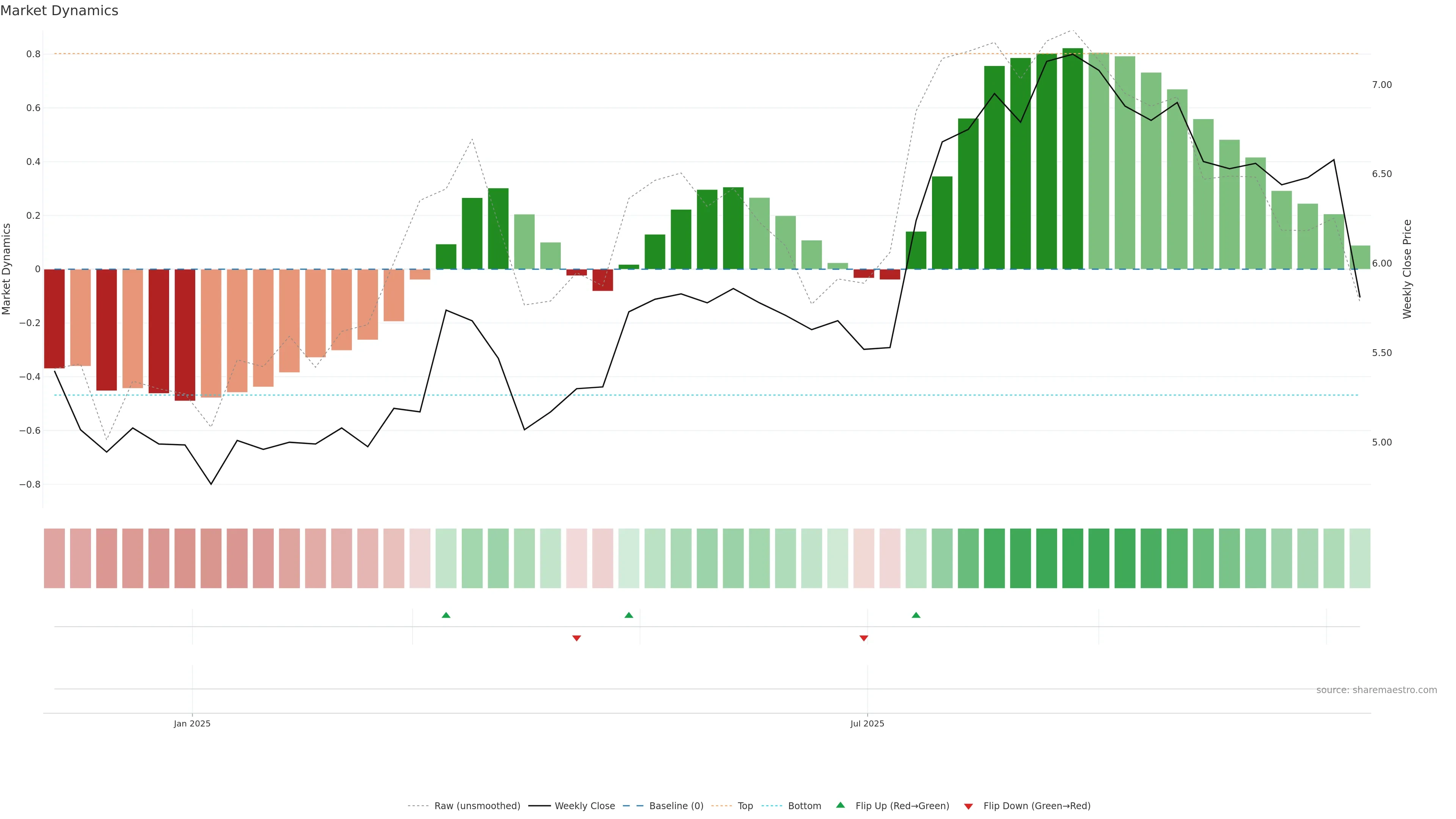The image size is (1456, 819).
Task: Click the Market Dynamics chart title
Action: click(60, 11)
